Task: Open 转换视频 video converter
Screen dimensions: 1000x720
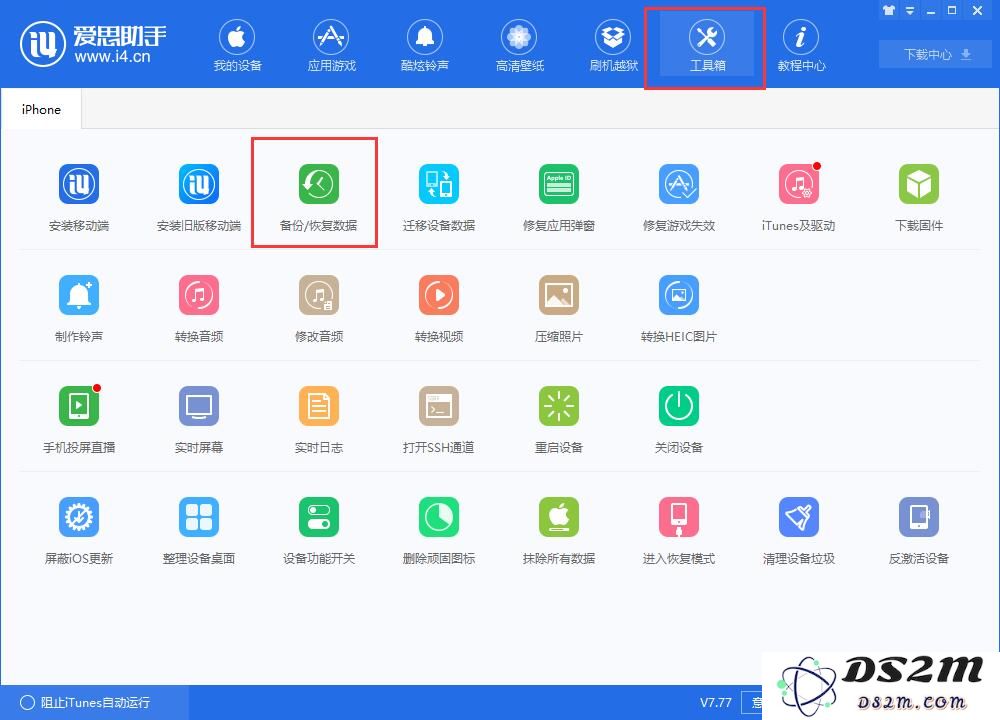Action: 439,309
